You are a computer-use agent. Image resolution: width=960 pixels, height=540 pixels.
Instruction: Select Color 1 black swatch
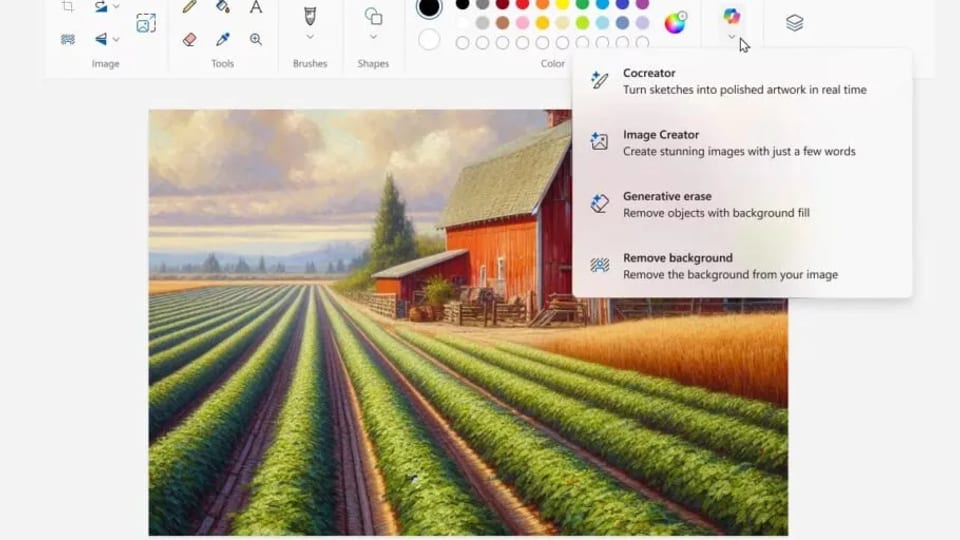pos(429,7)
